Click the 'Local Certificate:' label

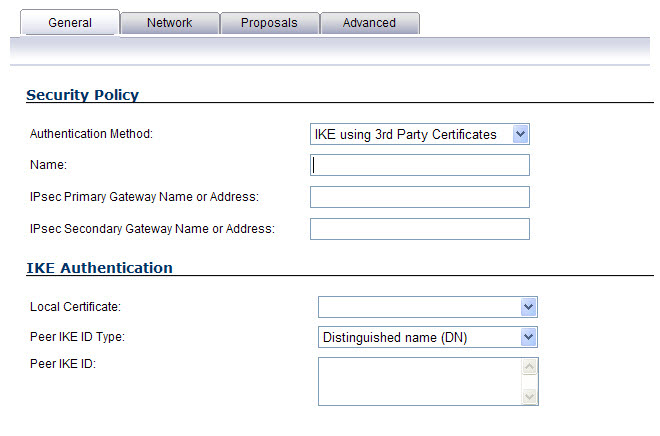pyautogui.click(x=75, y=307)
